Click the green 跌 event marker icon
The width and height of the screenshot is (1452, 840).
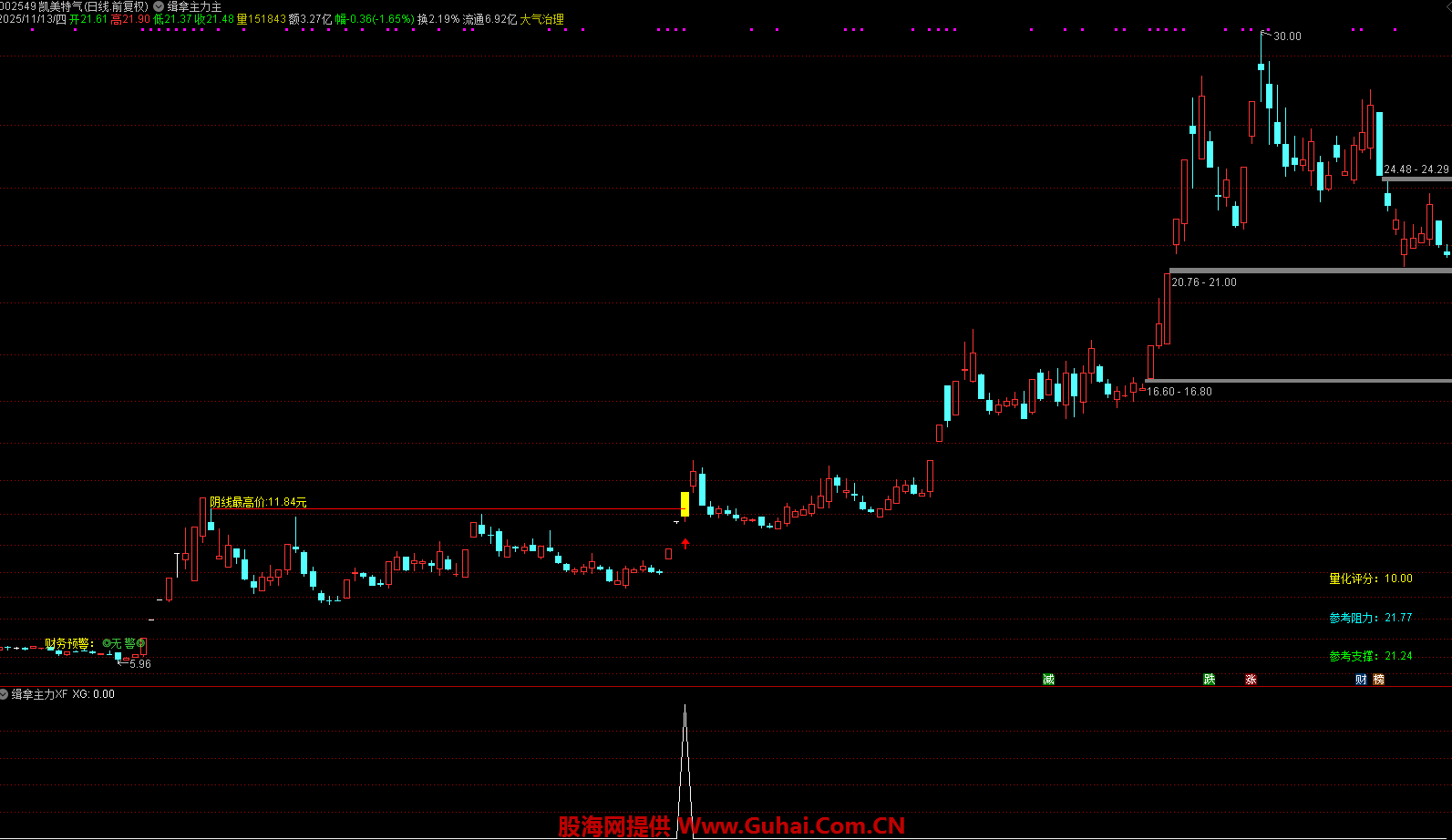tap(1209, 680)
